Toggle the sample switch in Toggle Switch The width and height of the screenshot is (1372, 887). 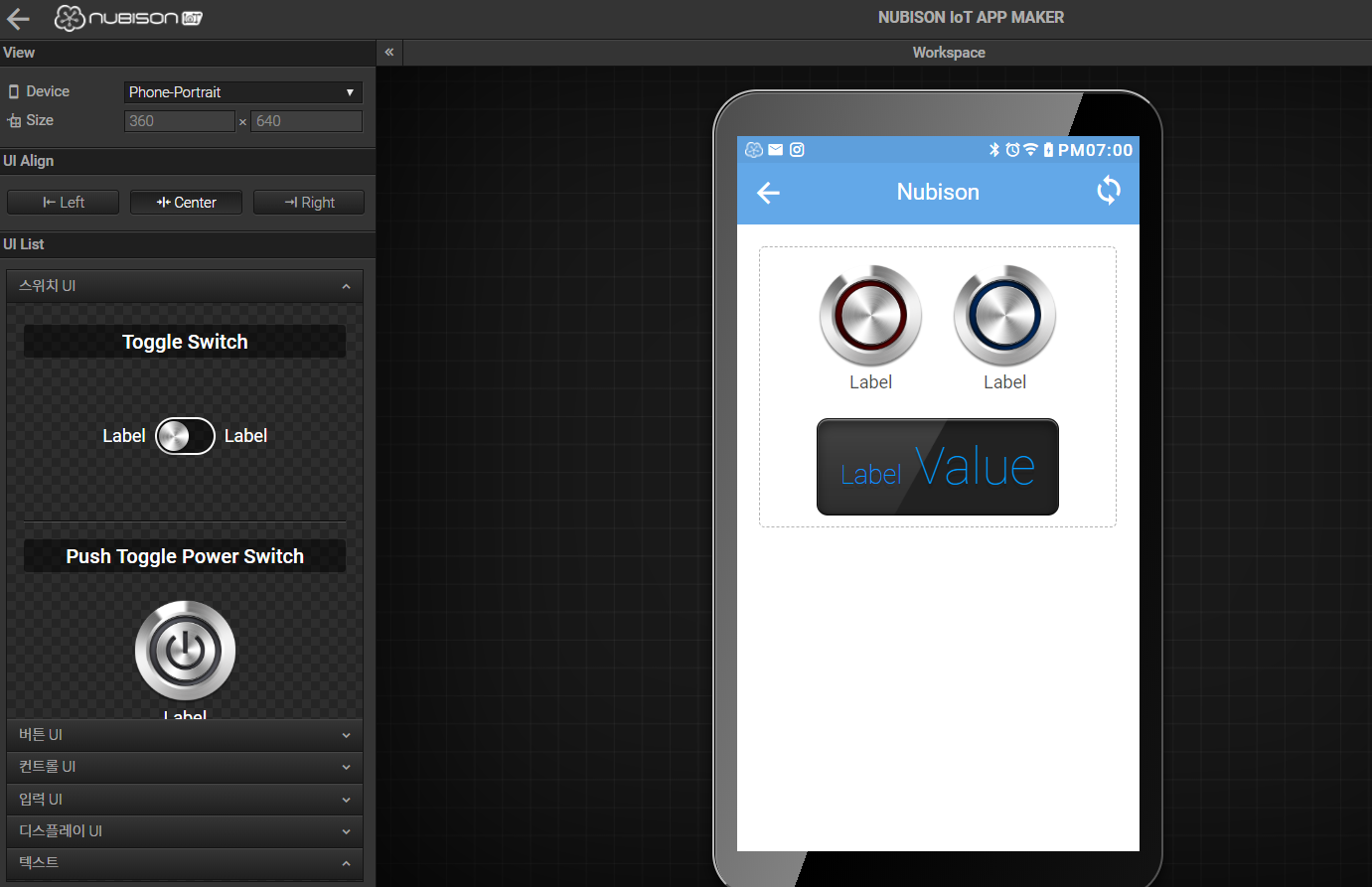185,436
